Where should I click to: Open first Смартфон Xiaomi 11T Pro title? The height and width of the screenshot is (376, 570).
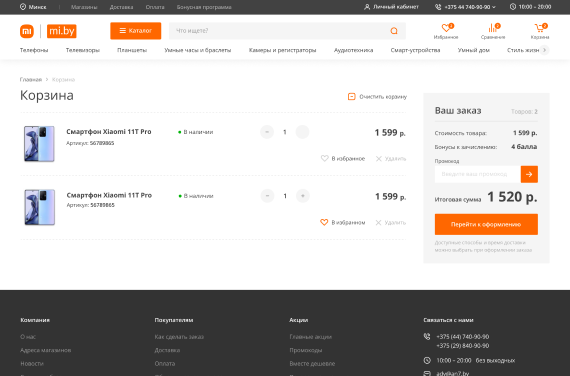[109, 132]
